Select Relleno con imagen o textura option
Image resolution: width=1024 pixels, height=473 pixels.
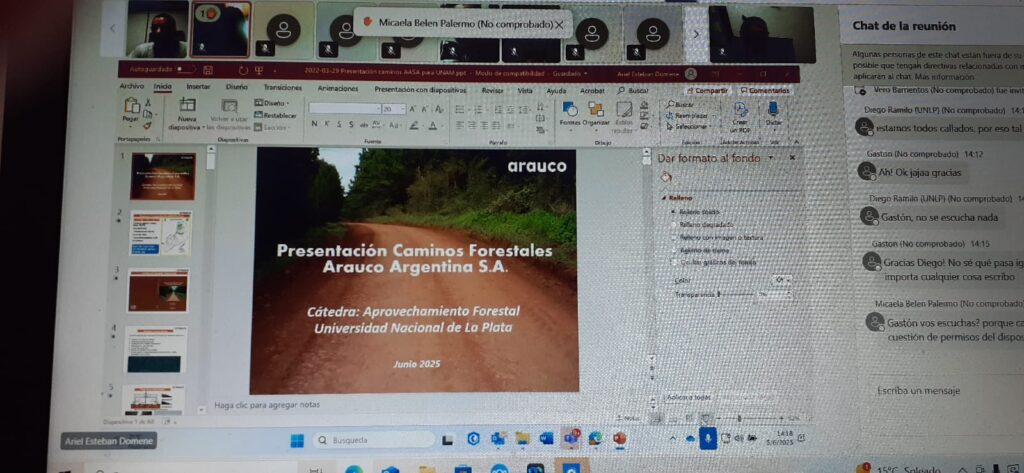[x=675, y=238]
